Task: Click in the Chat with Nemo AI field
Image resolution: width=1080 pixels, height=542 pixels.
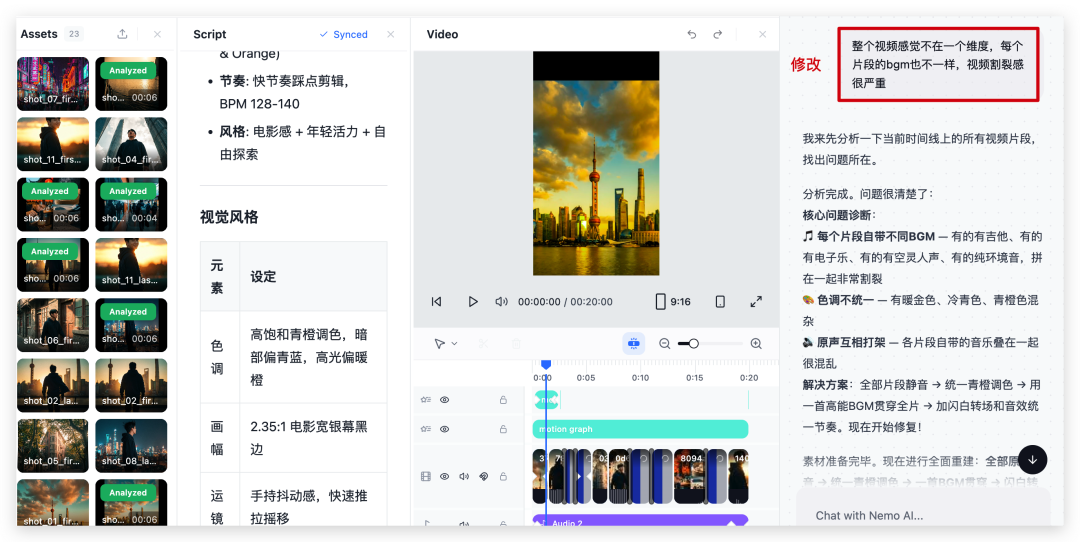Action: pyautogui.click(x=923, y=515)
